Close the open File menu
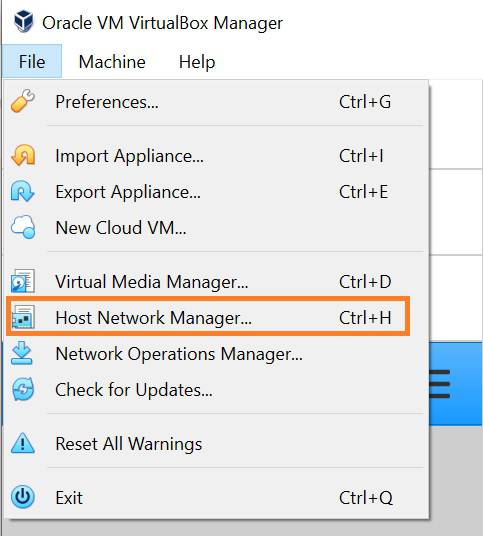This screenshot has height=536, width=483. point(32,62)
